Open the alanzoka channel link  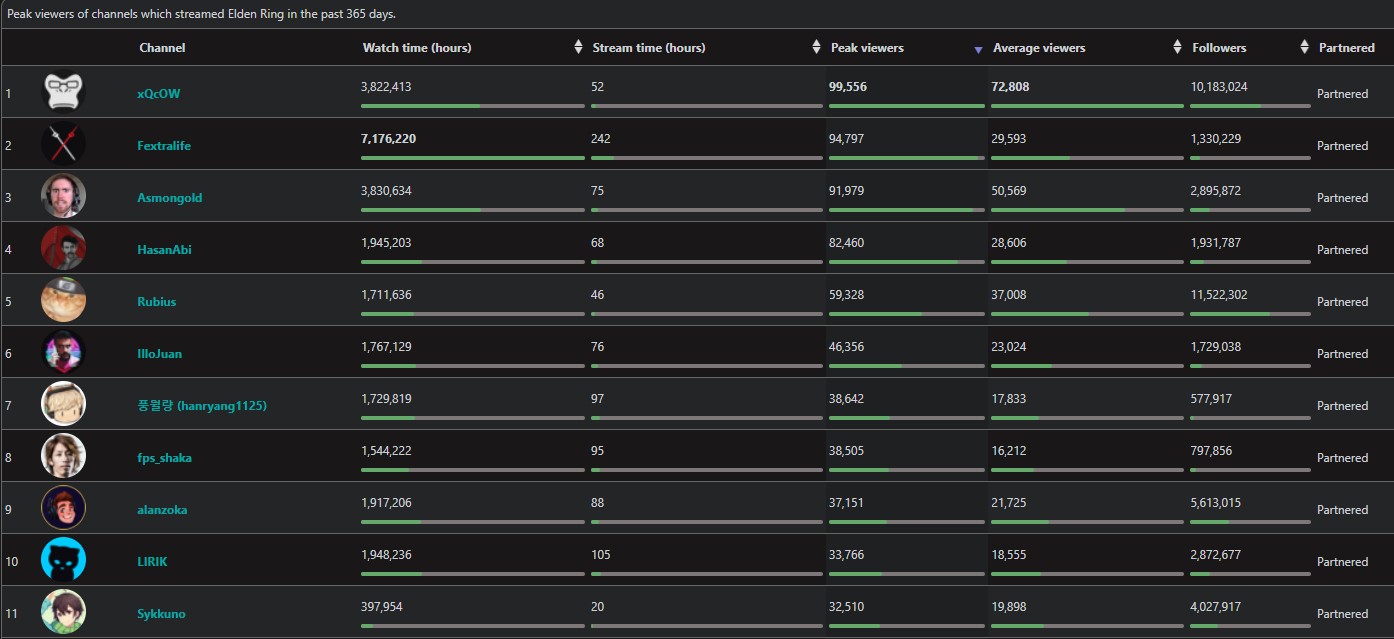[162, 510]
